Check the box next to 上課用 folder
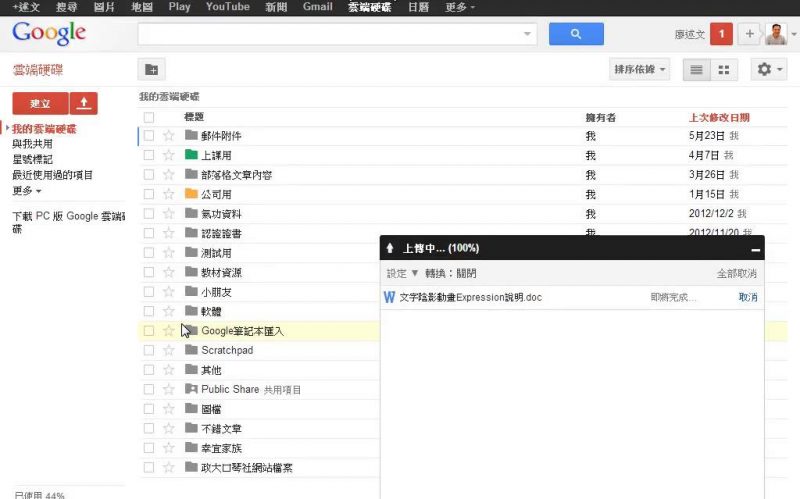 point(148,155)
